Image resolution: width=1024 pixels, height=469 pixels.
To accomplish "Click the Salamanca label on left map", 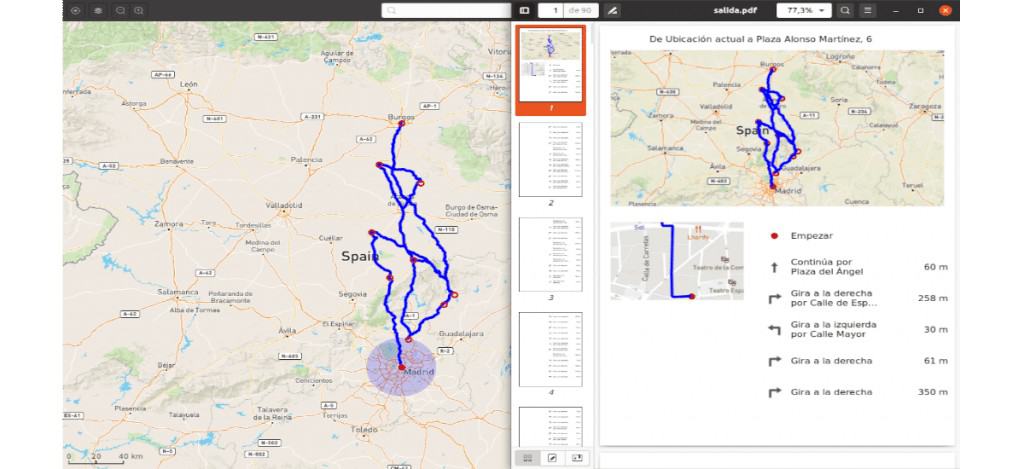I will tap(178, 292).
